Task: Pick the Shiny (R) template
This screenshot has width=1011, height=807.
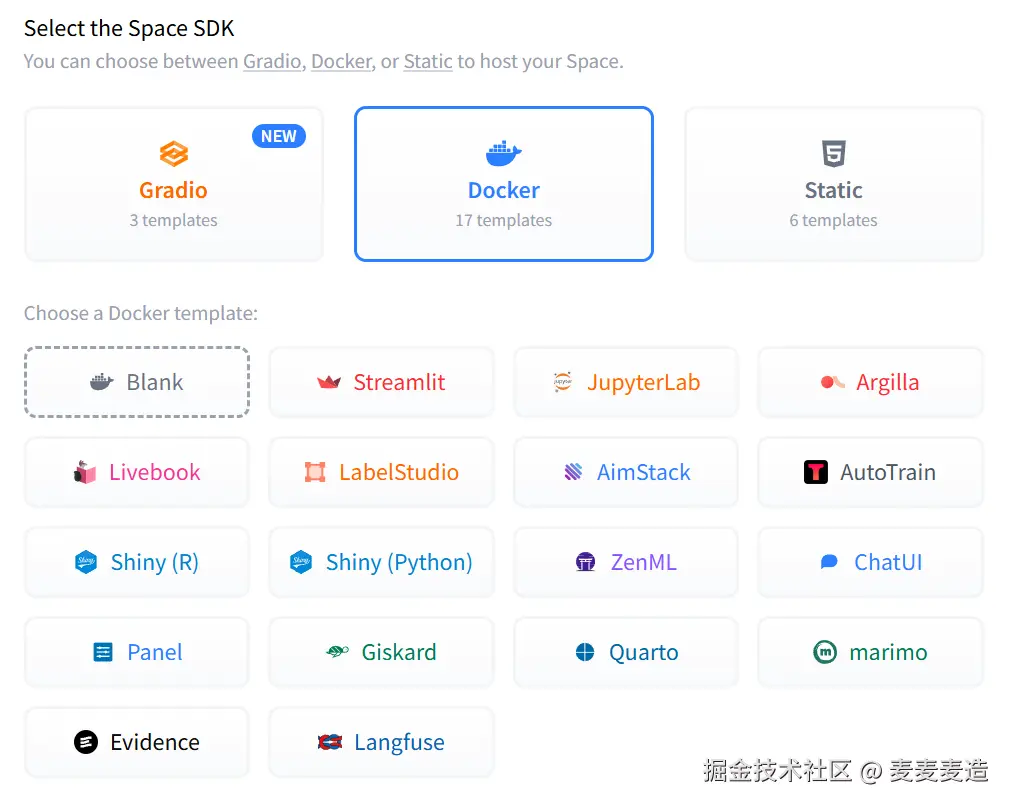Action: (x=137, y=562)
